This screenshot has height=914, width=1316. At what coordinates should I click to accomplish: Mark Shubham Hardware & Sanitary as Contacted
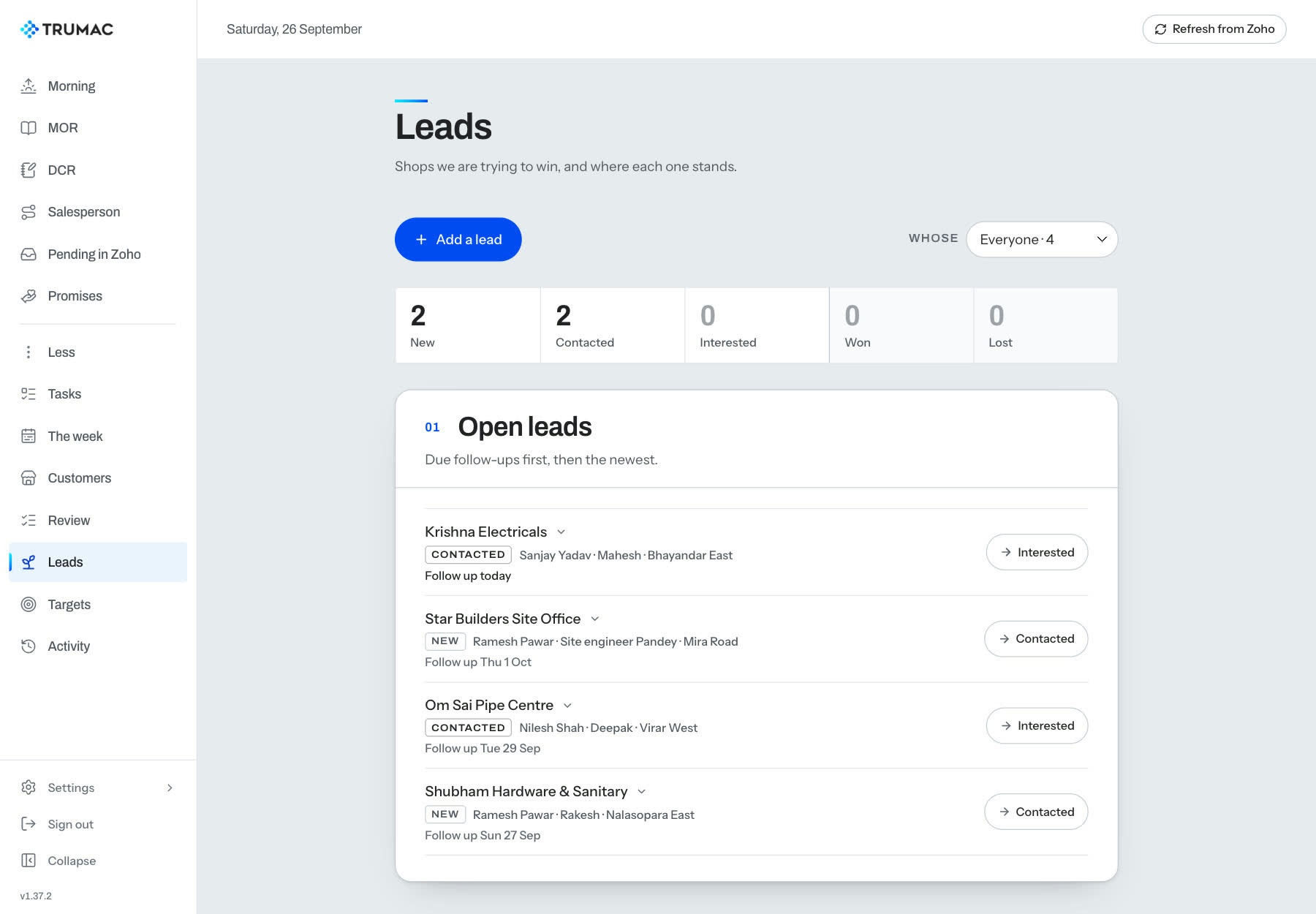[1036, 812]
